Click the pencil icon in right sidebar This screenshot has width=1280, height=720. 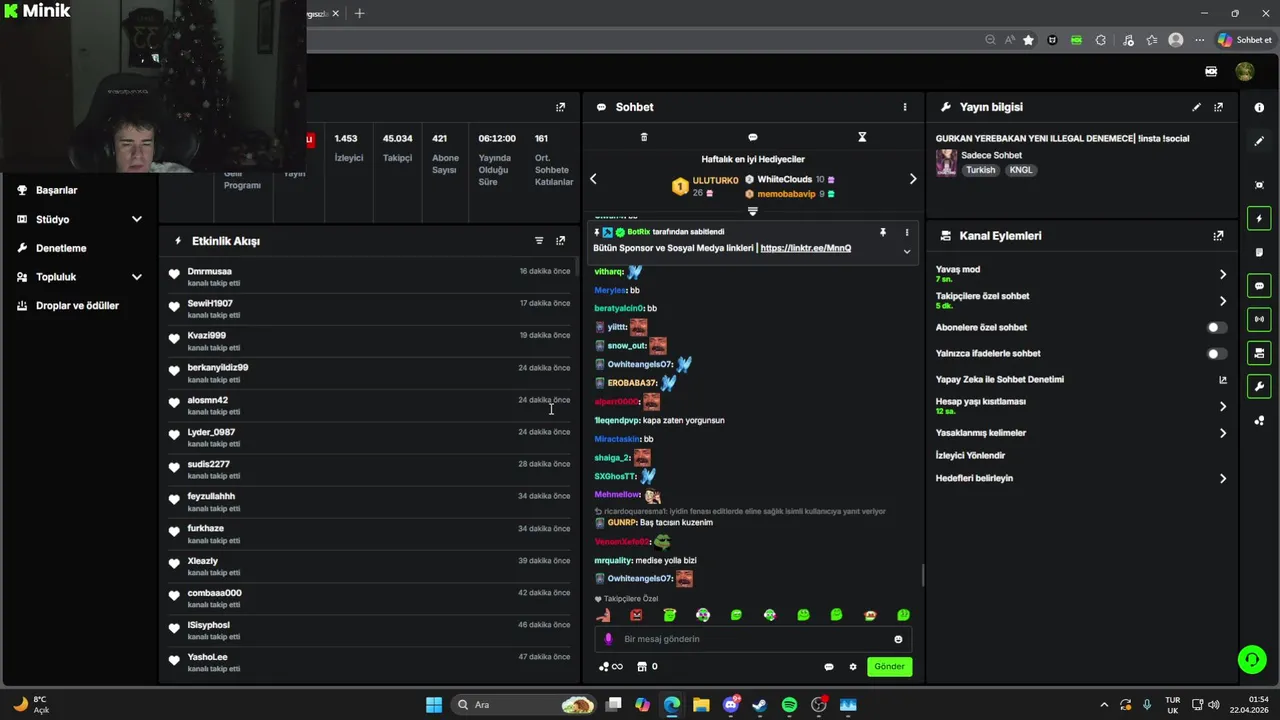click(1259, 141)
